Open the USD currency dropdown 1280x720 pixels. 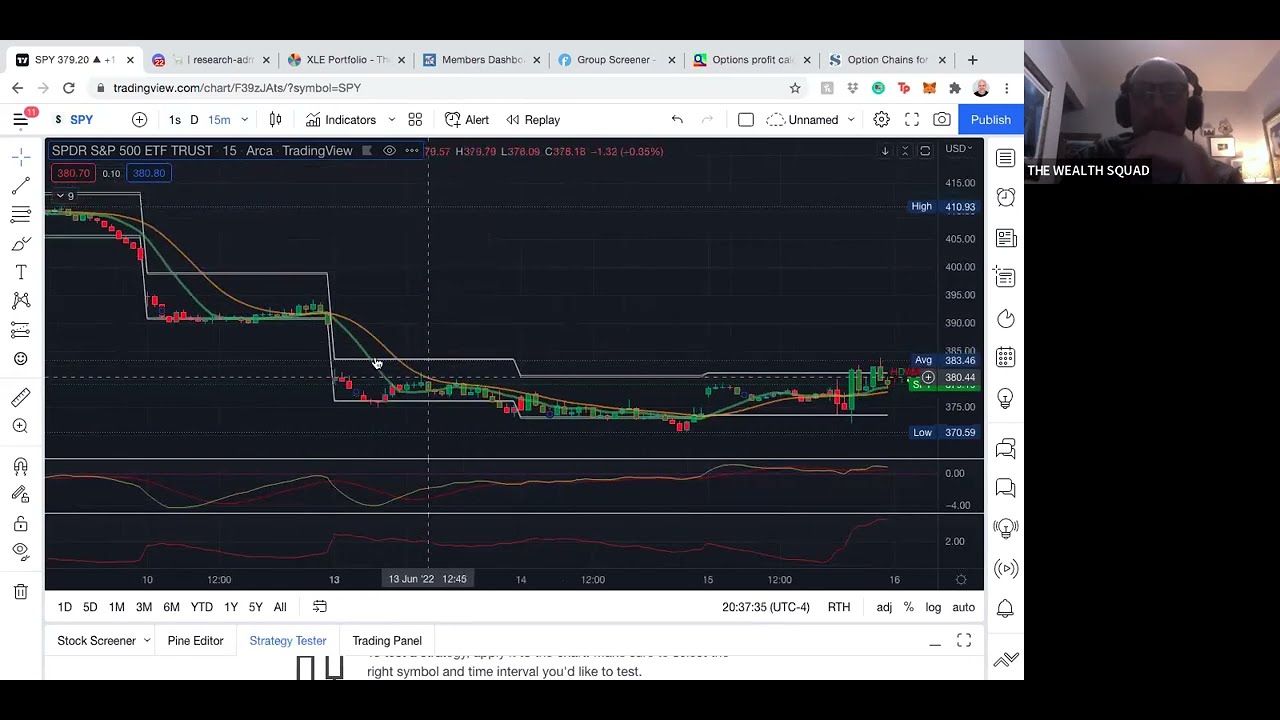coord(959,149)
